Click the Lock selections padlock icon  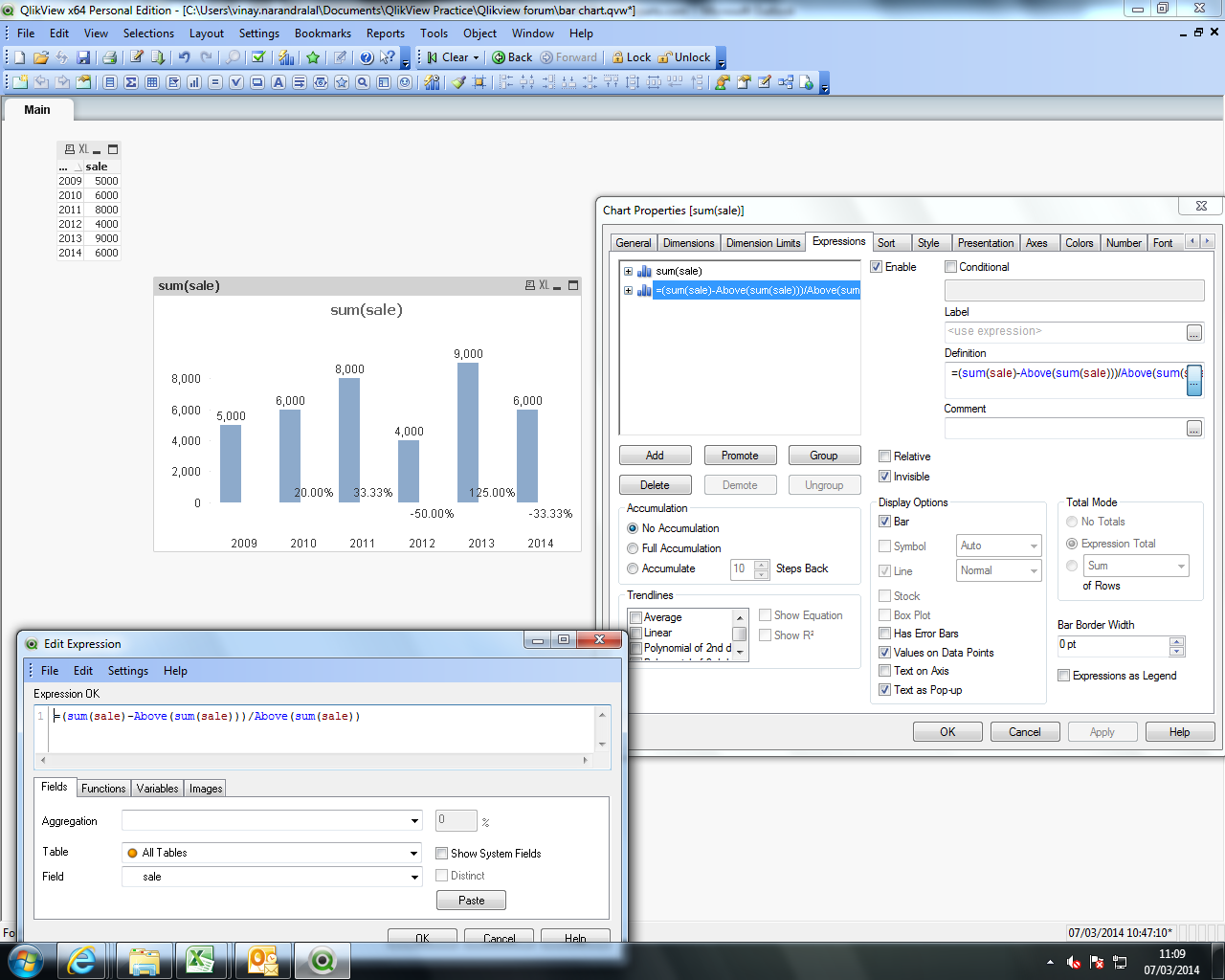(618, 57)
